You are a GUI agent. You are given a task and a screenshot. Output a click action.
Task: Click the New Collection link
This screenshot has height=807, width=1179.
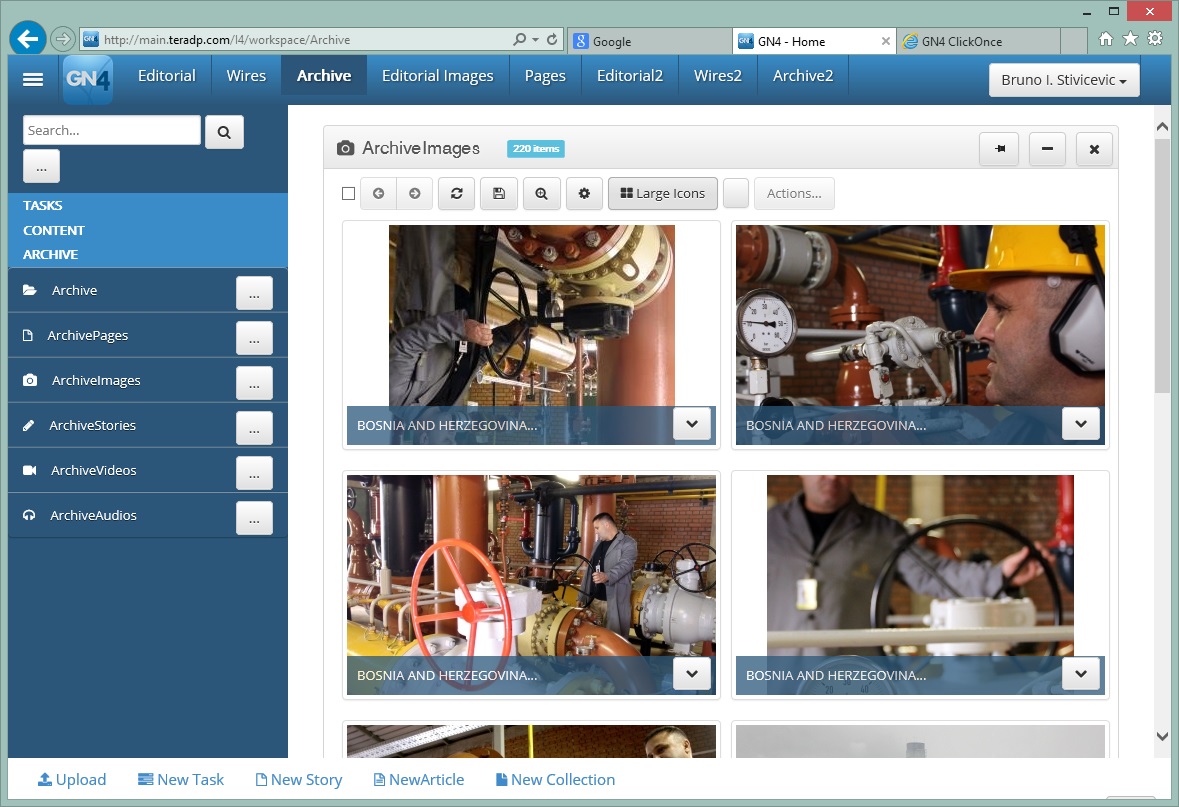[556, 780]
